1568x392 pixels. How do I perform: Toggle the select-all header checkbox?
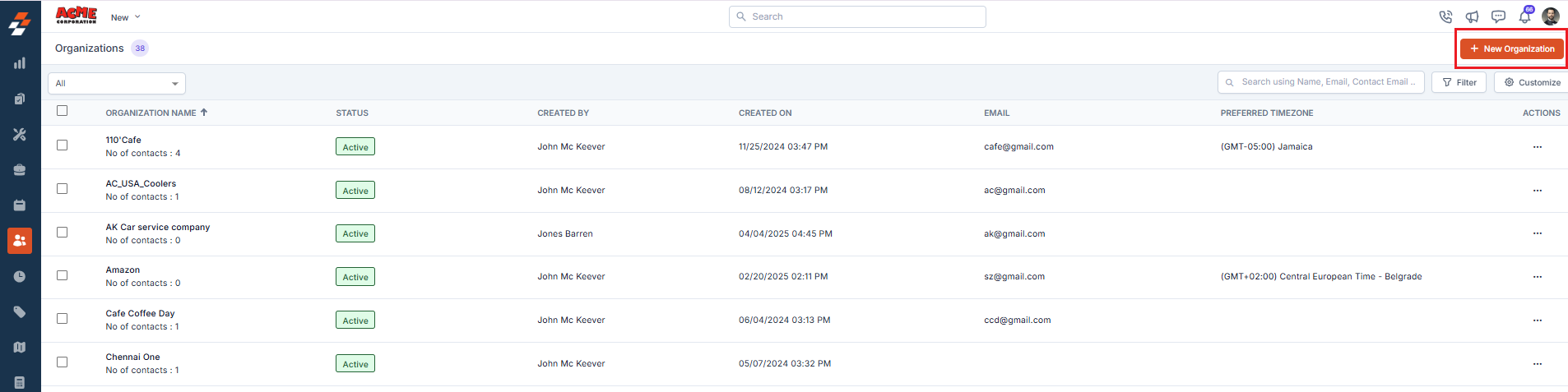click(62, 111)
